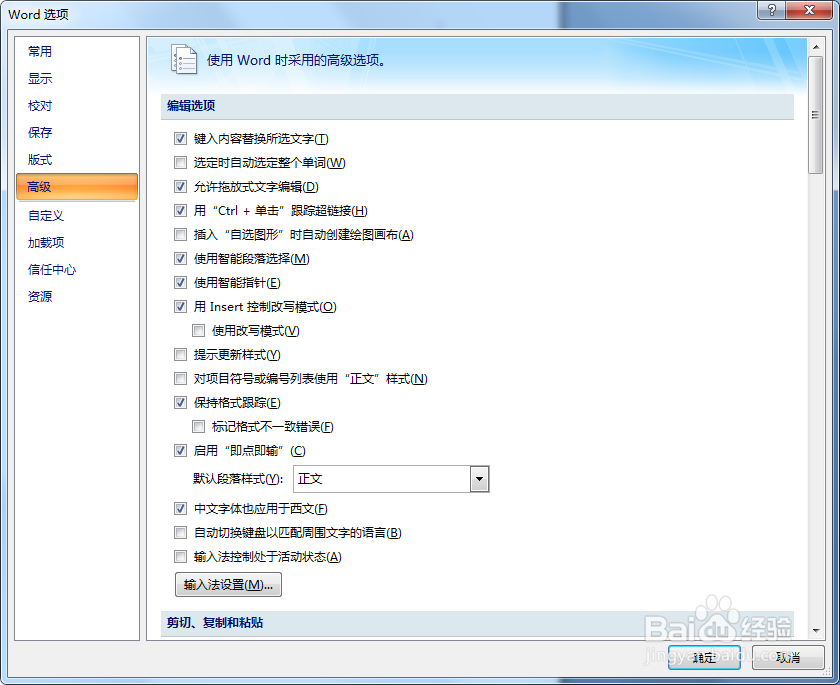Toggle 'Ctrl + 单击 跟踪超链接' checkbox
The image size is (840, 685).
pos(181,210)
